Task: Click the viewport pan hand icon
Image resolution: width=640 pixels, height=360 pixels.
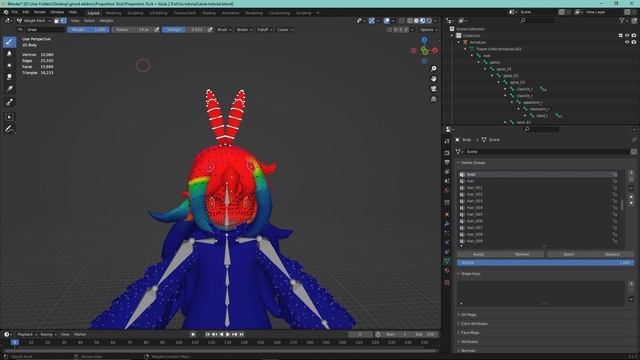Action: click(433, 78)
